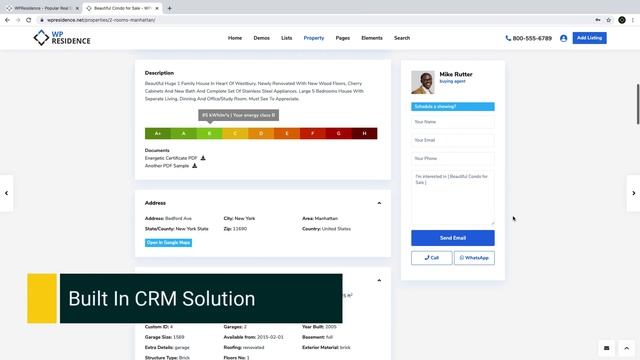
Task: Focus the Your Email field
Action: point(453,140)
